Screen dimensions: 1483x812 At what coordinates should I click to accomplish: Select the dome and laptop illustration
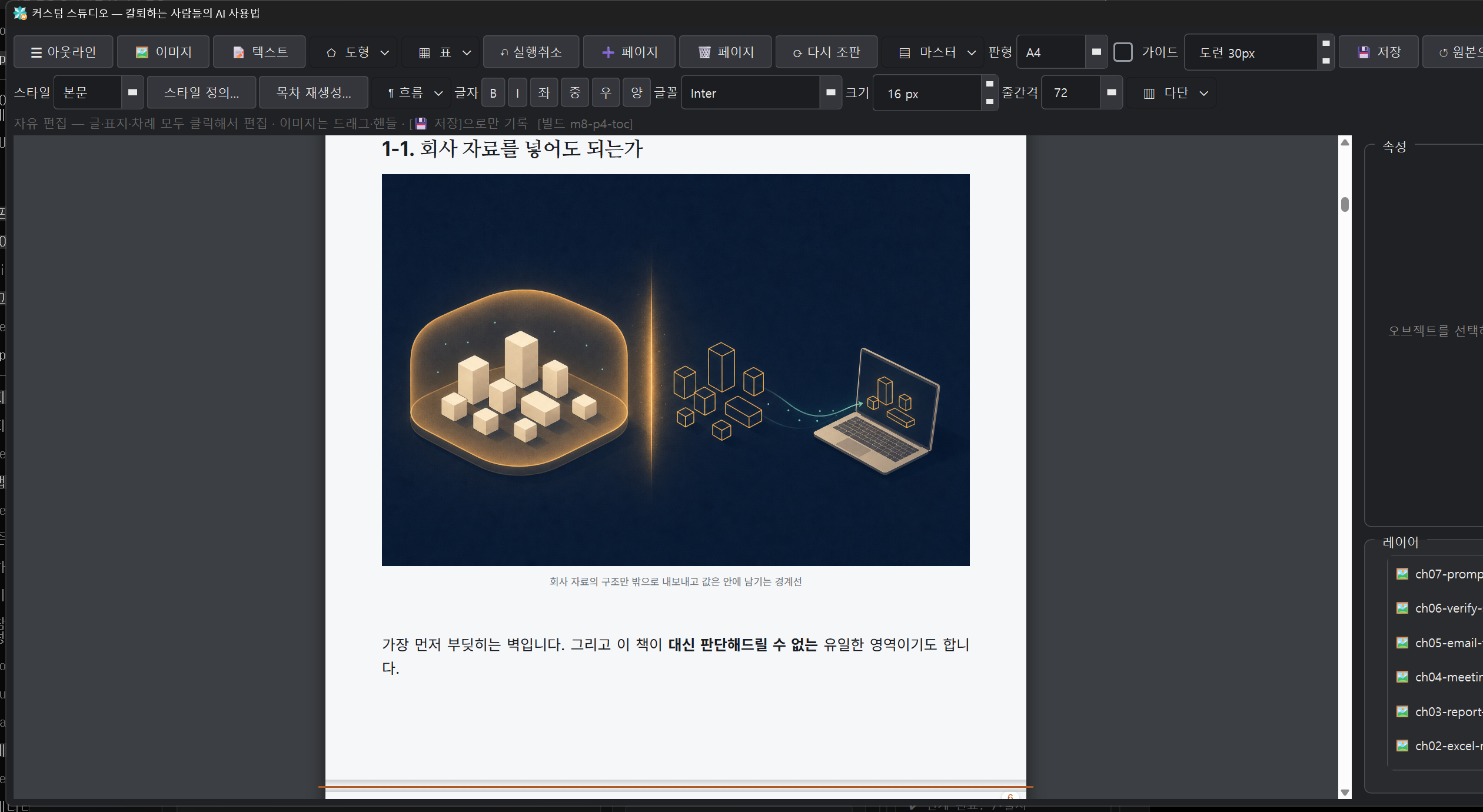click(676, 370)
